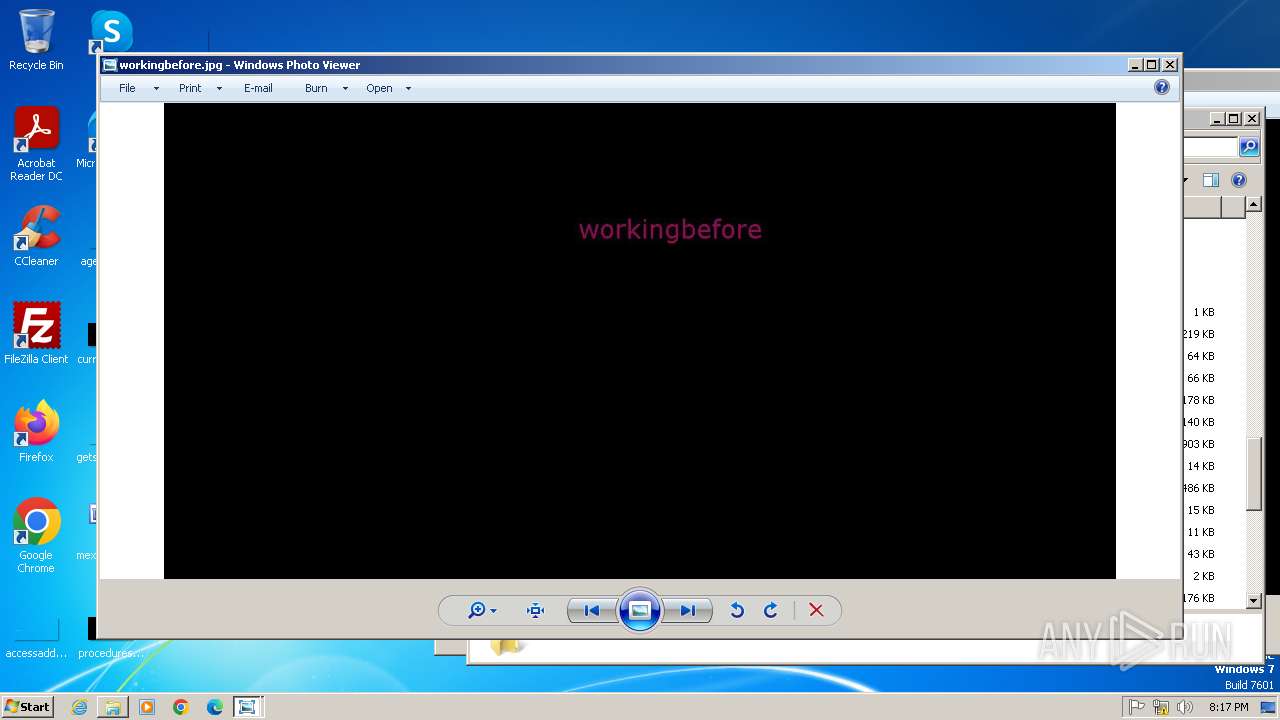Click the Actual Size button
This screenshot has height=720, width=1280.
click(x=535, y=610)
